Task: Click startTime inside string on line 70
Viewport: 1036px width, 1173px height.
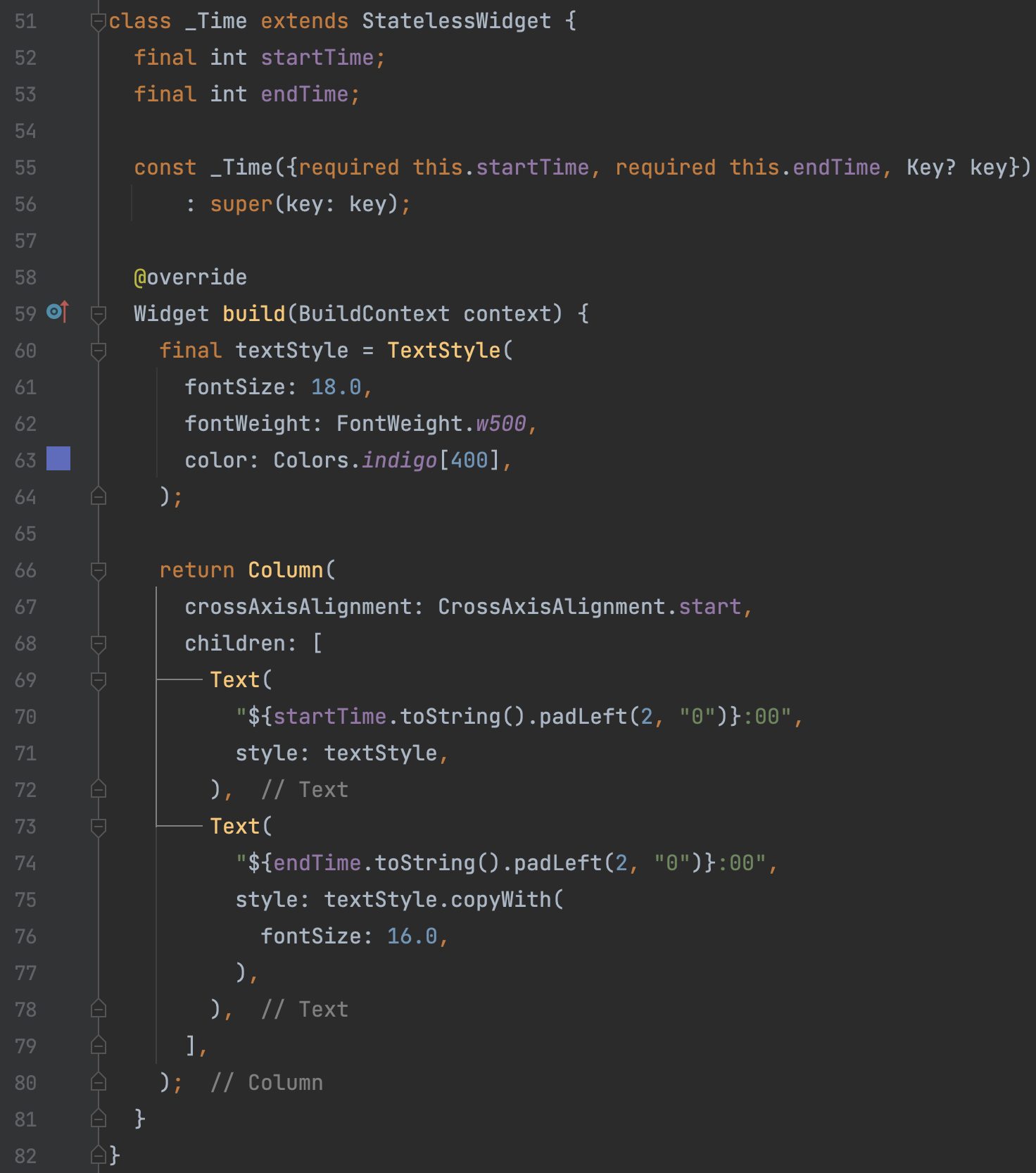Action: (330, 717)
